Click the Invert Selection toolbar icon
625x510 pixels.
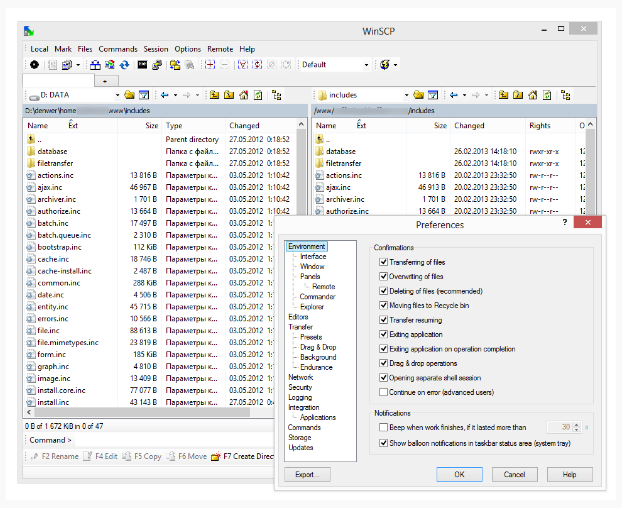pos(257,65)
